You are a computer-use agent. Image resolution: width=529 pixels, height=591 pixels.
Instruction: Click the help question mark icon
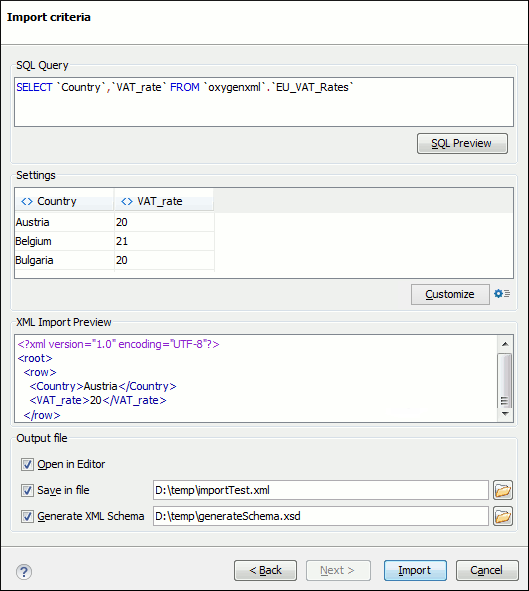[x=24, y=571]
